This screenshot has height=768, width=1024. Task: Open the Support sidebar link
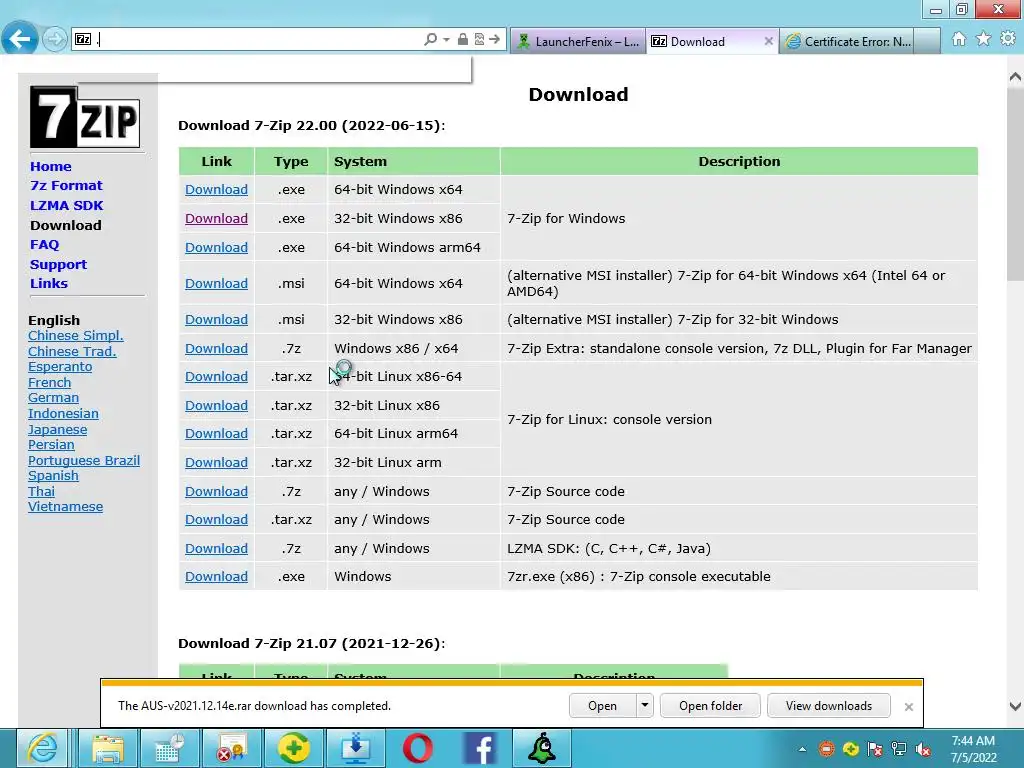tap(58, 264)
